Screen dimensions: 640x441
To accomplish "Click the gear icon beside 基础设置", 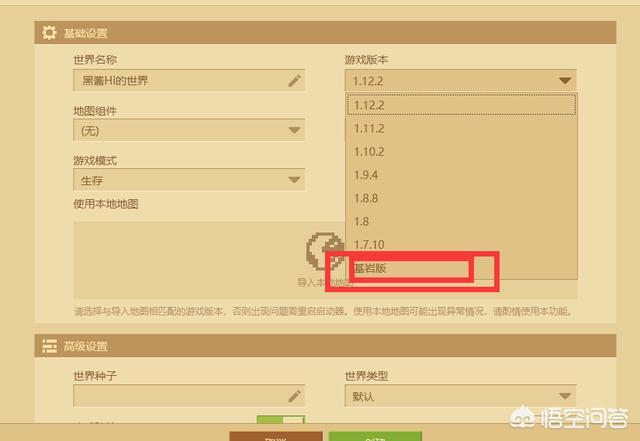I will click(49, 33).
